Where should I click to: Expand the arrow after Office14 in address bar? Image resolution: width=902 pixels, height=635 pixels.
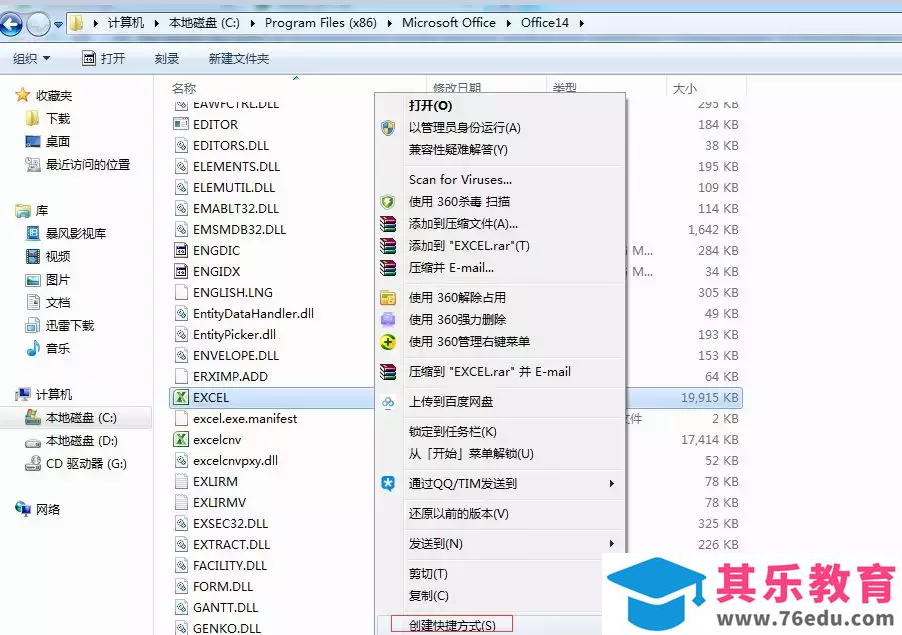coord(582,24)
